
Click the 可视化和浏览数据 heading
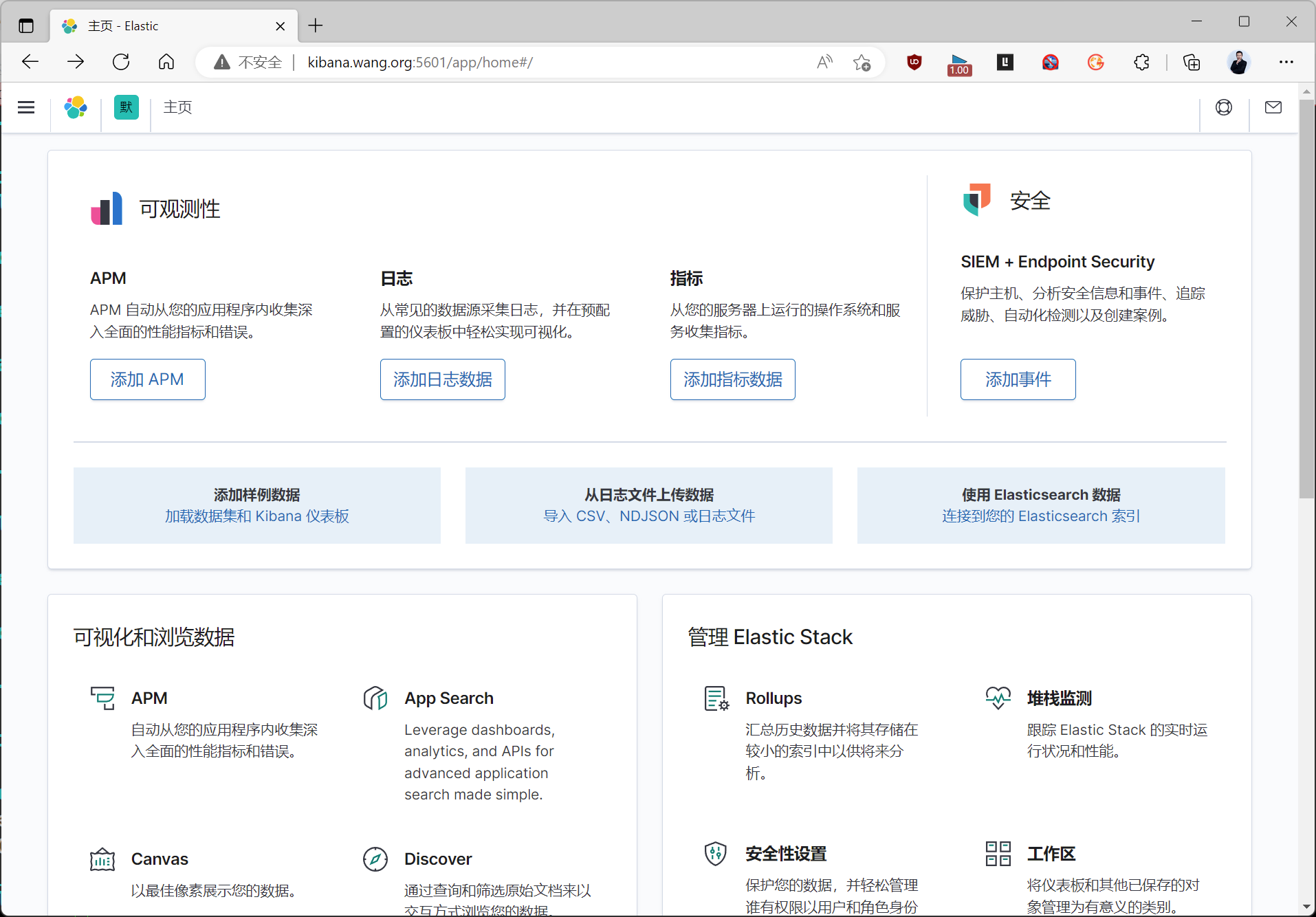[x=154, y=637]
